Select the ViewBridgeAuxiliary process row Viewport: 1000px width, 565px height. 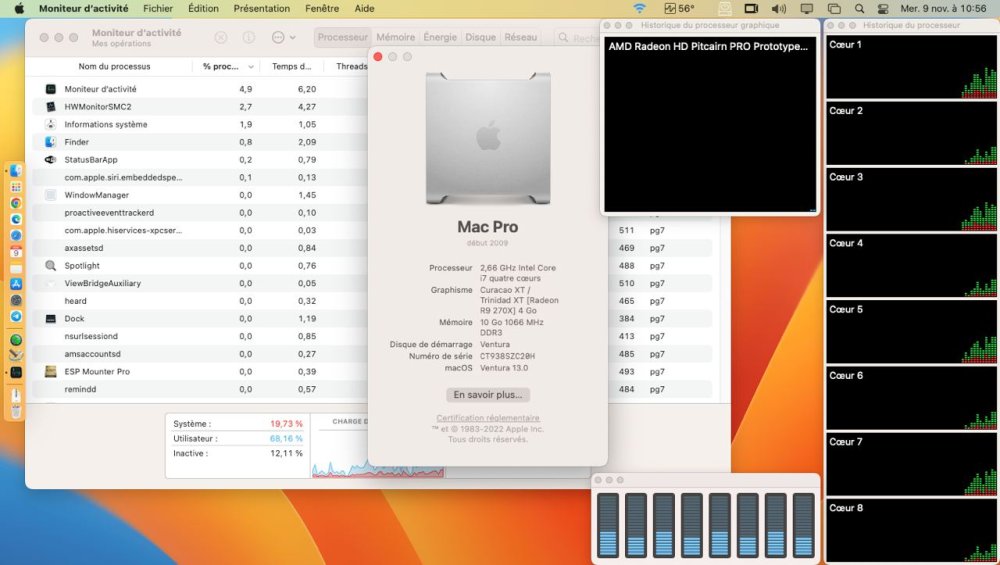(x=198, y=283)
